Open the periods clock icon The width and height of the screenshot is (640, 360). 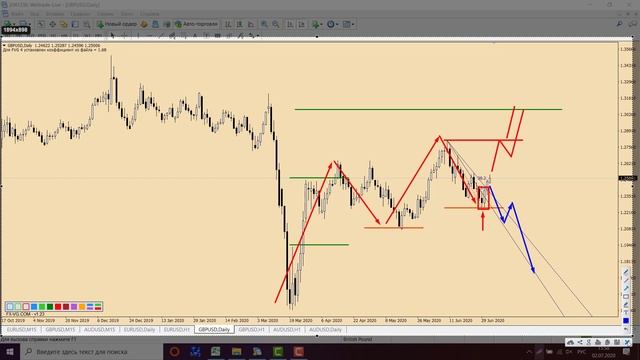[x=331, y=24]
